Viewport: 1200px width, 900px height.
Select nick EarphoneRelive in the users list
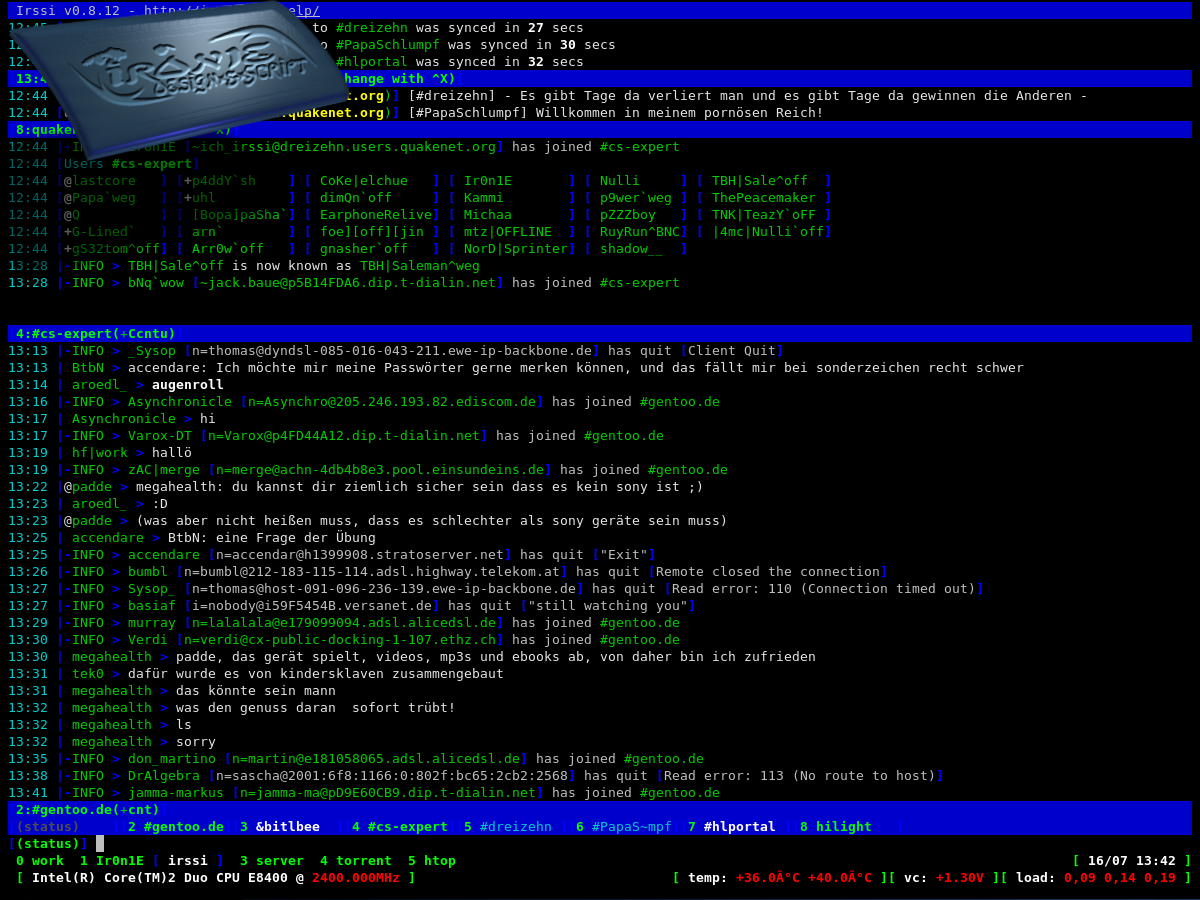click(376, 215)
